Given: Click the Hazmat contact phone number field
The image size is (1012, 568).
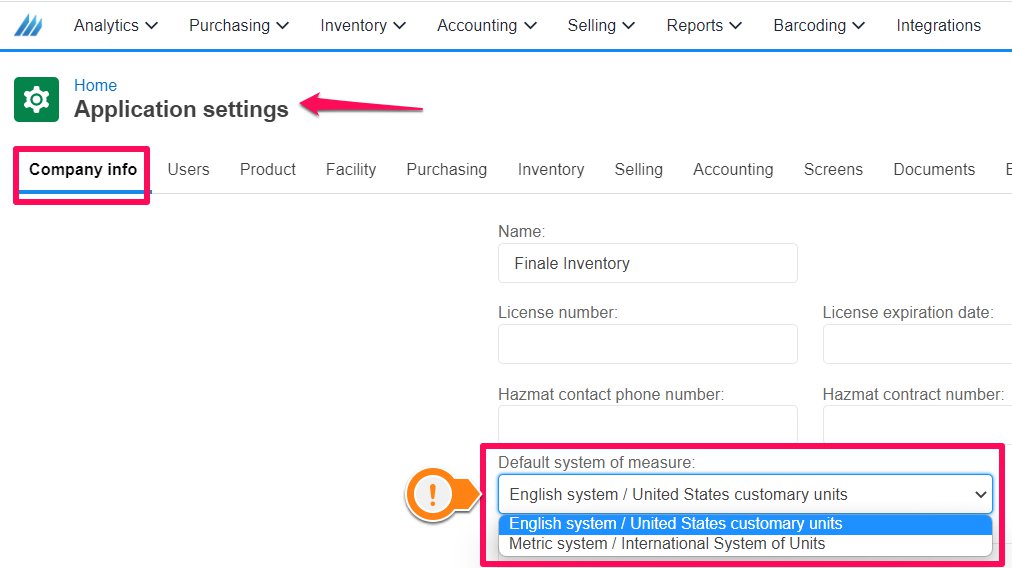Looking at the screenshot, I should click(648, 424).
